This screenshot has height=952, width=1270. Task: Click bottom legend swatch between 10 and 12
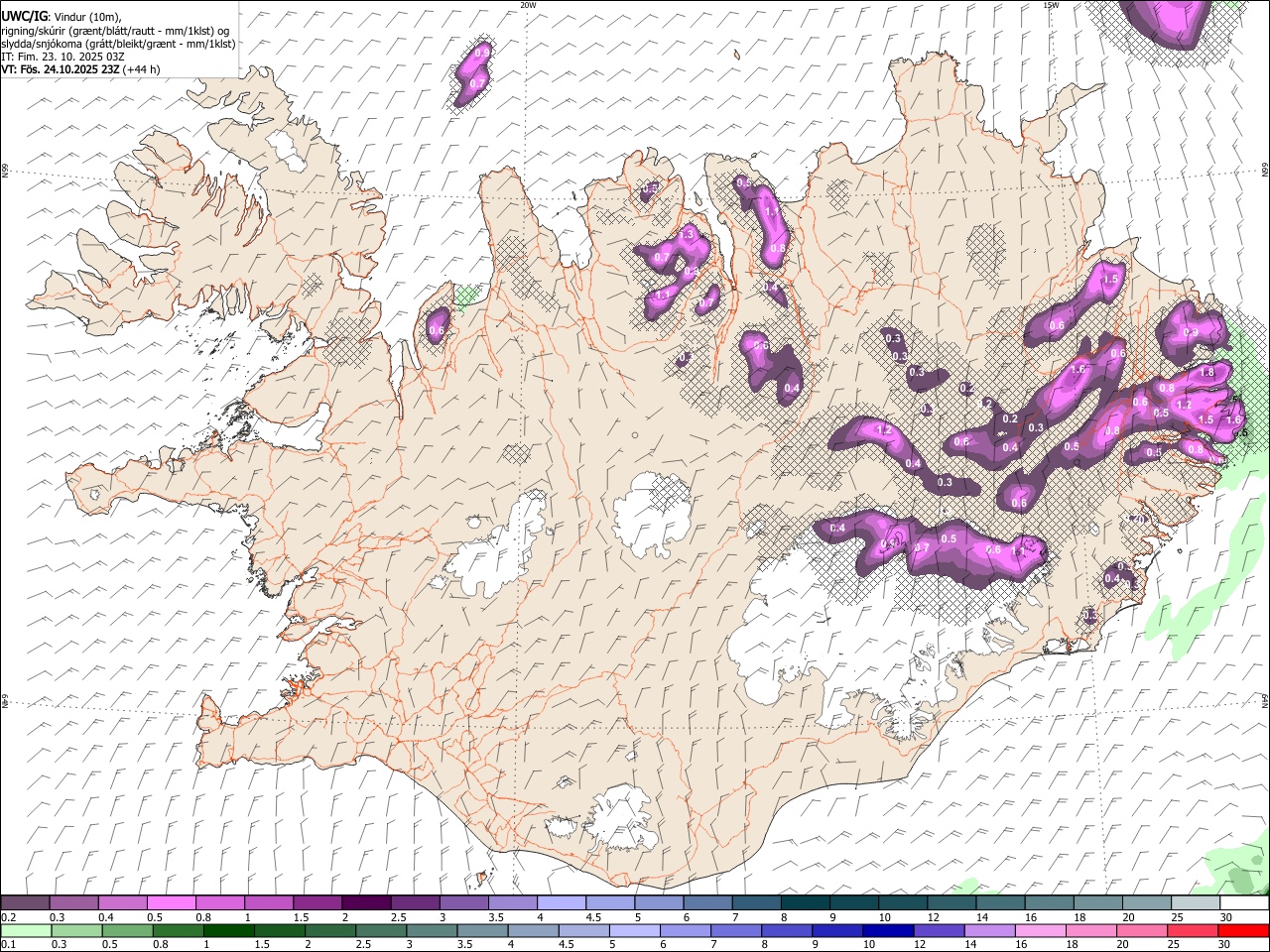click(x=886, y=930)
